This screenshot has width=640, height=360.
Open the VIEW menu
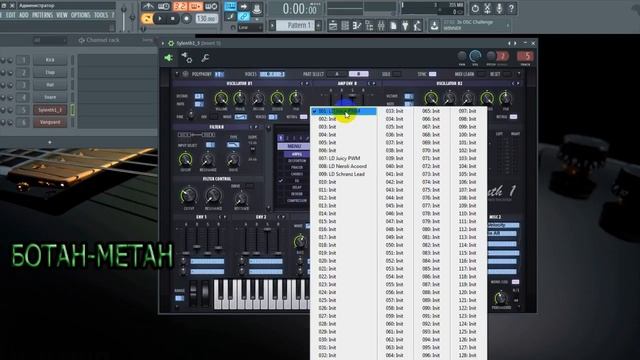point(62,15)
